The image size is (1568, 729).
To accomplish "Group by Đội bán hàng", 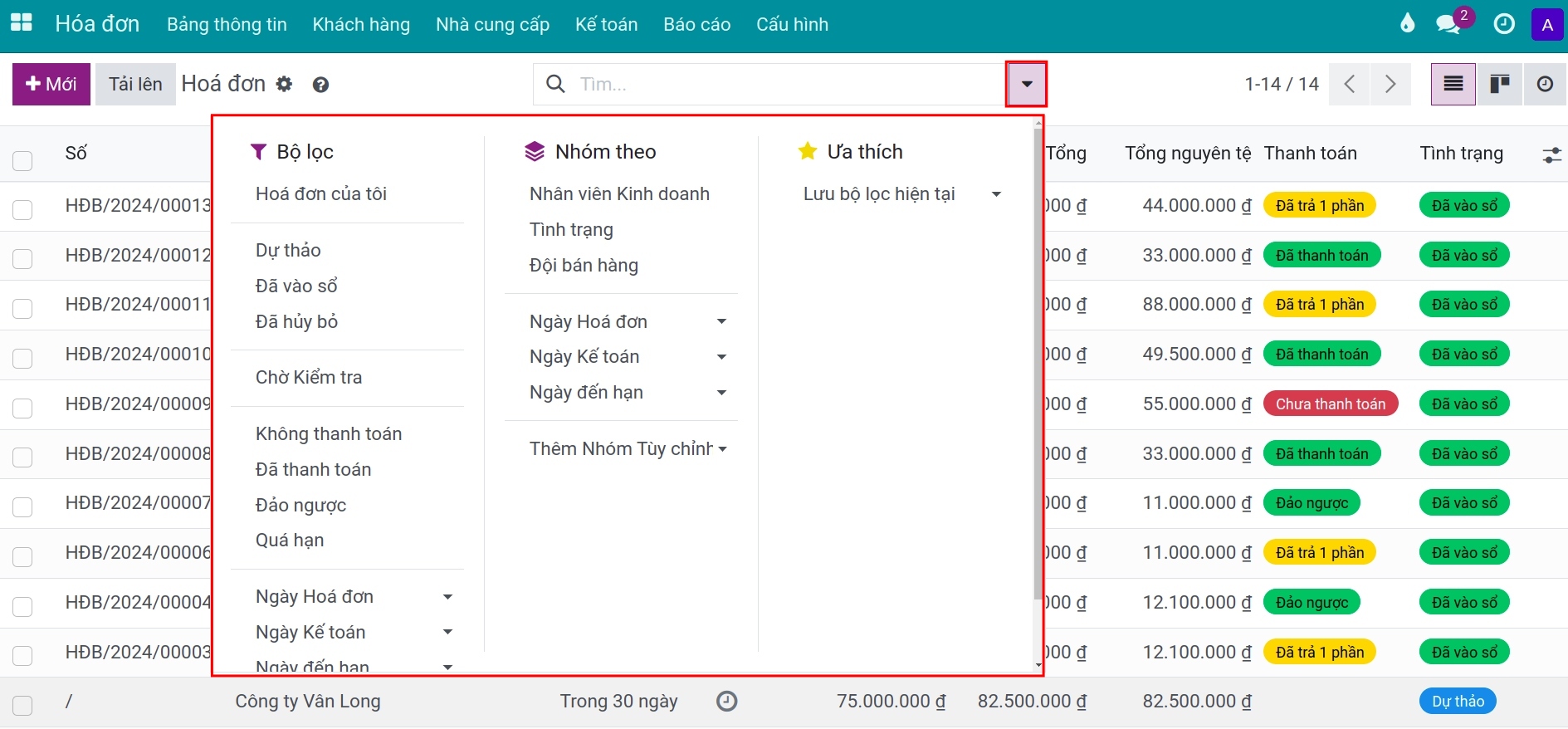I will click(584, 266).
